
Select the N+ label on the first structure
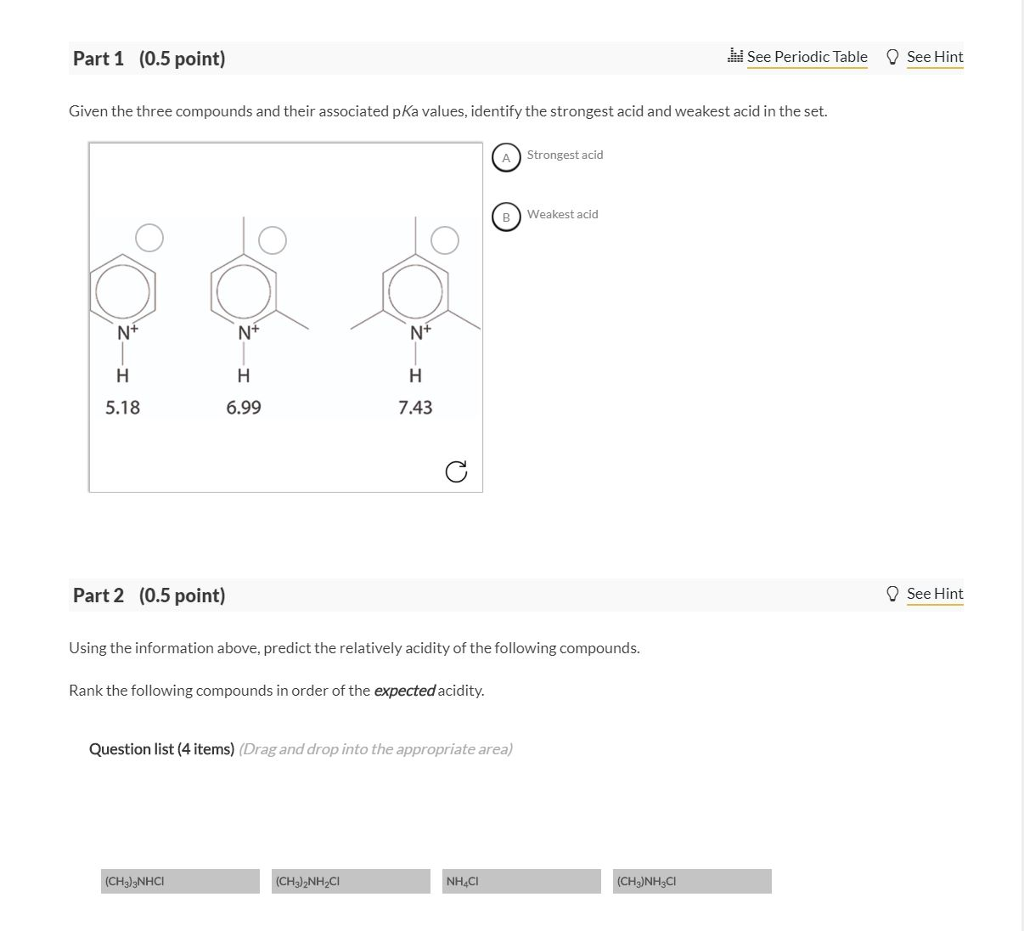pyautogui.click(x=122, y=331)
